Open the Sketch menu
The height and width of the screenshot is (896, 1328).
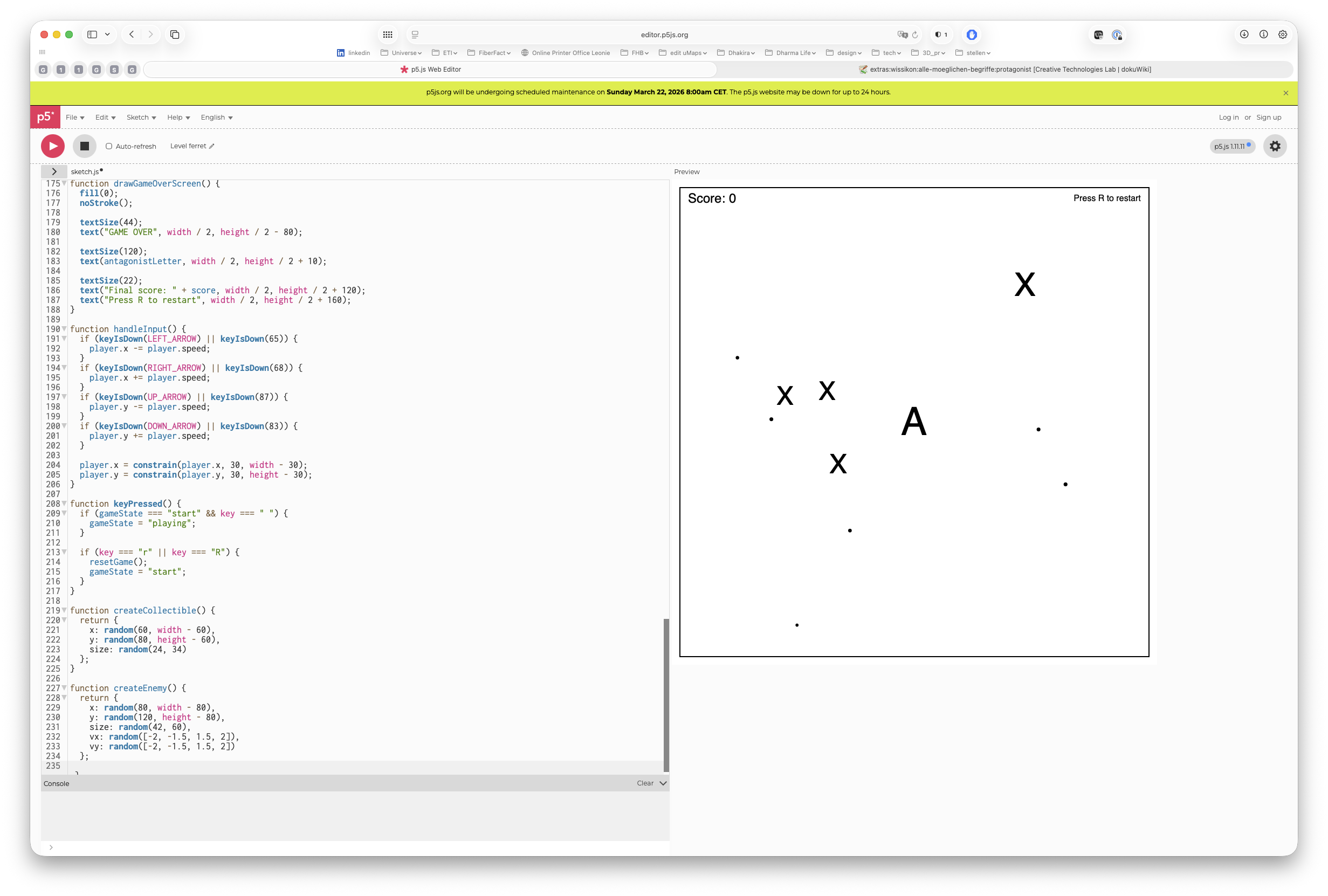tap(141, 117)
